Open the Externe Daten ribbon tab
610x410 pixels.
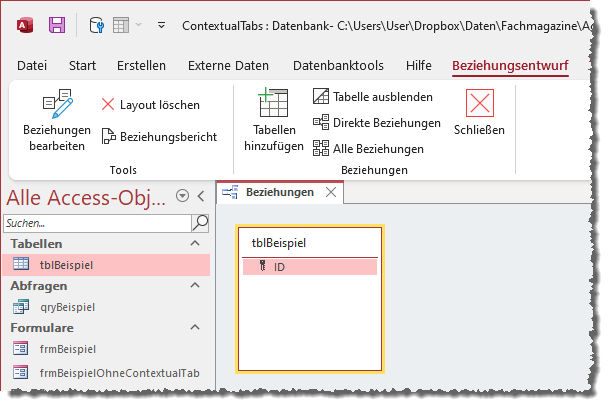228,65
